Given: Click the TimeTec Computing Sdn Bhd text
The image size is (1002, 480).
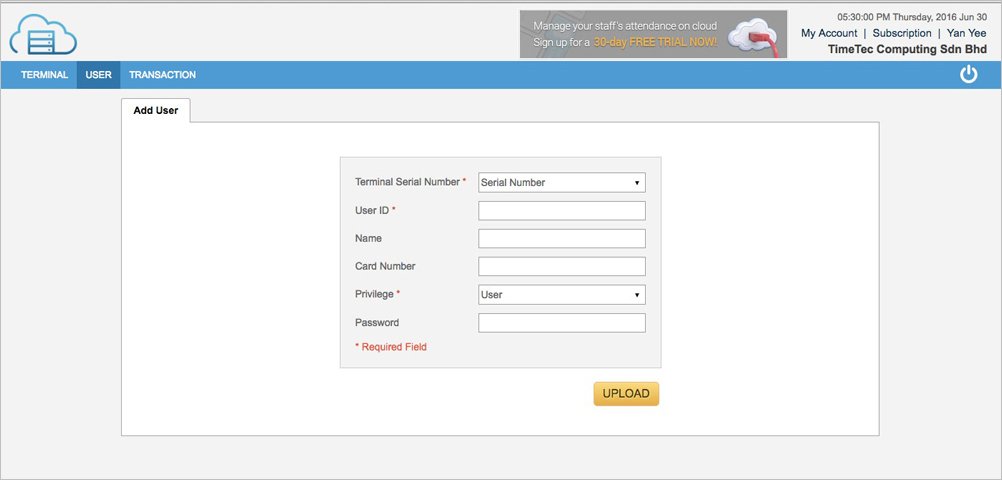Looking at the screenshot, I should click(907, 49).
